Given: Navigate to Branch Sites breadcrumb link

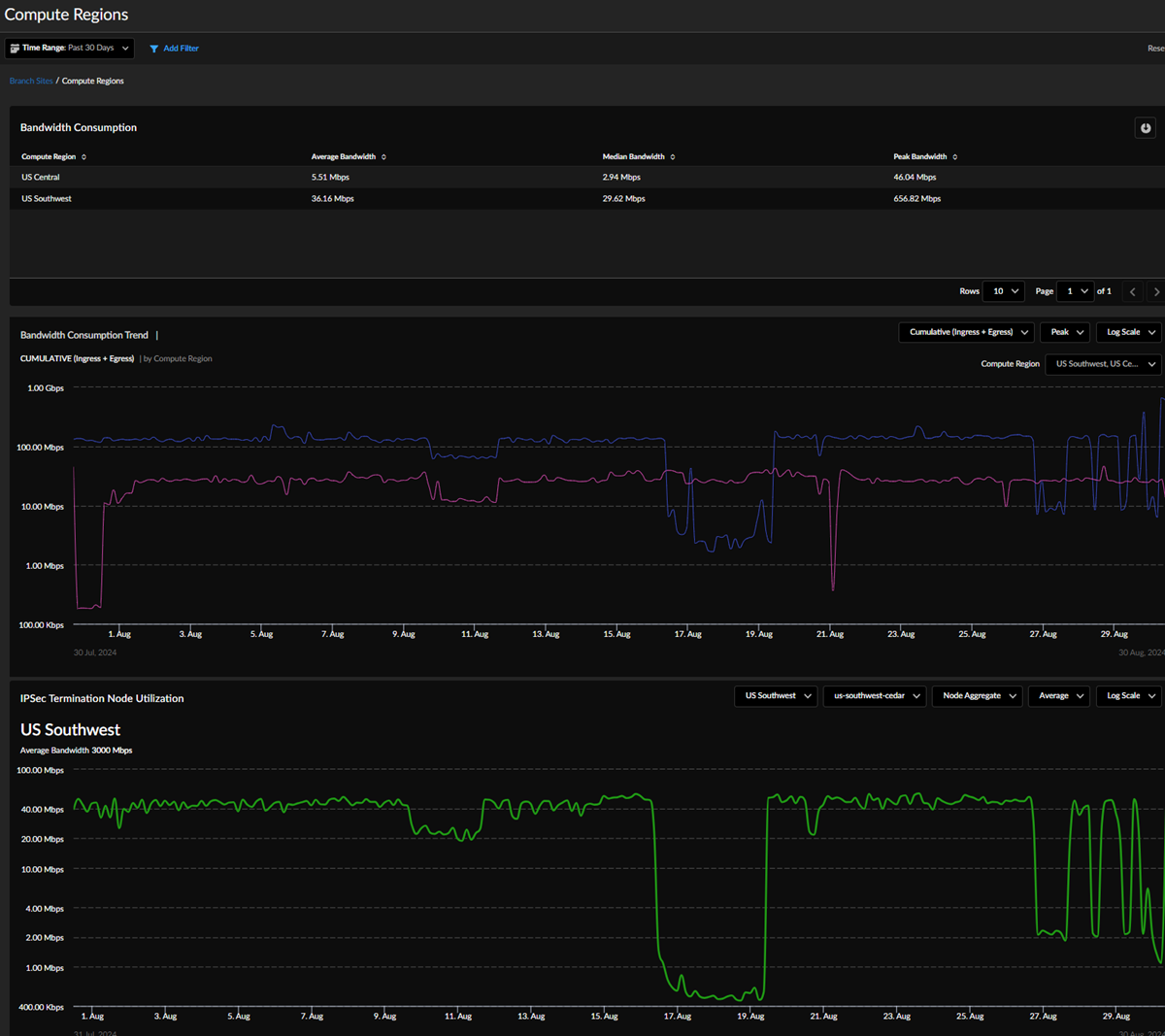Looking at the screenshot, I should click(x=31, y=82).
